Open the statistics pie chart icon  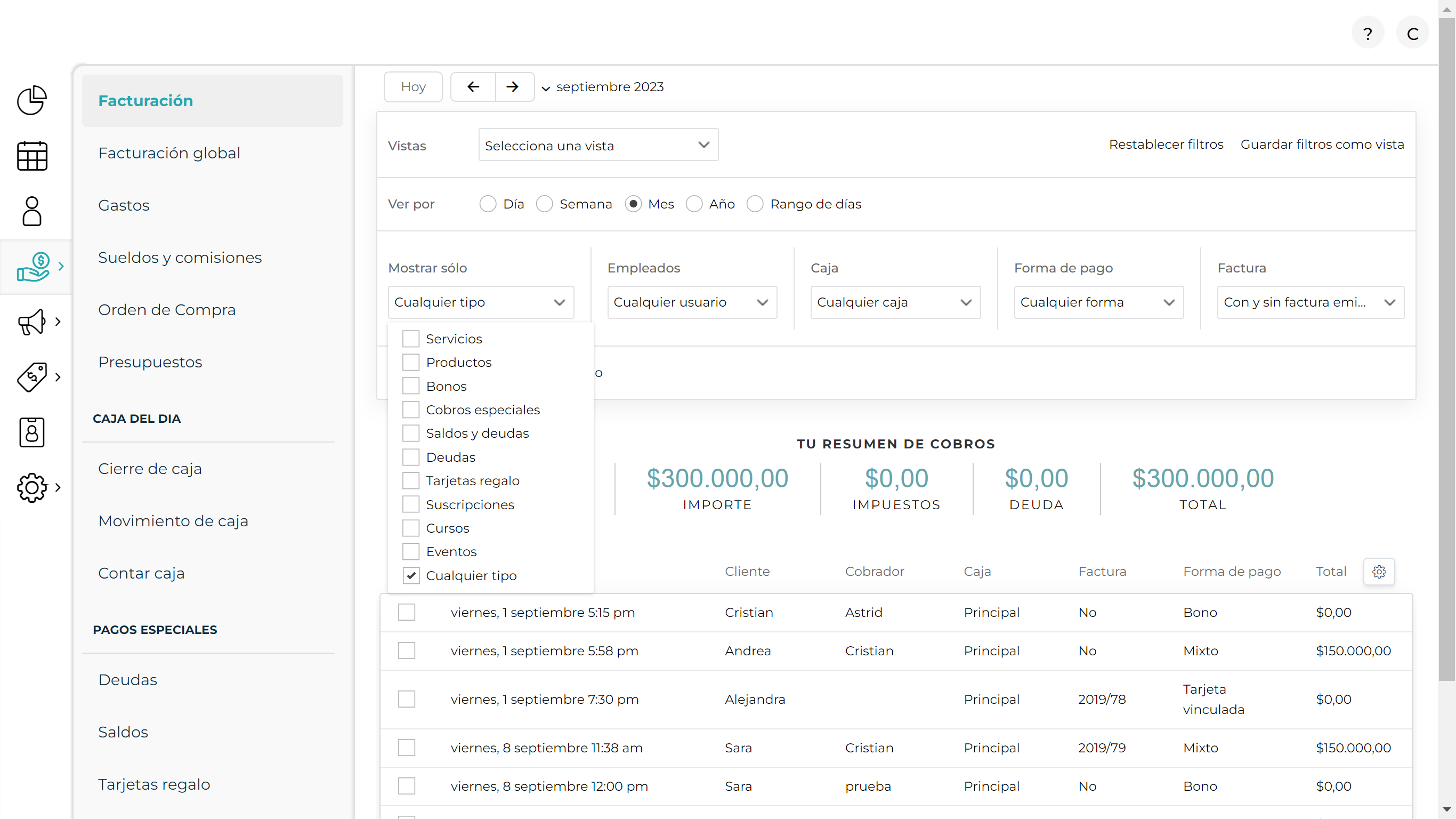31,100
